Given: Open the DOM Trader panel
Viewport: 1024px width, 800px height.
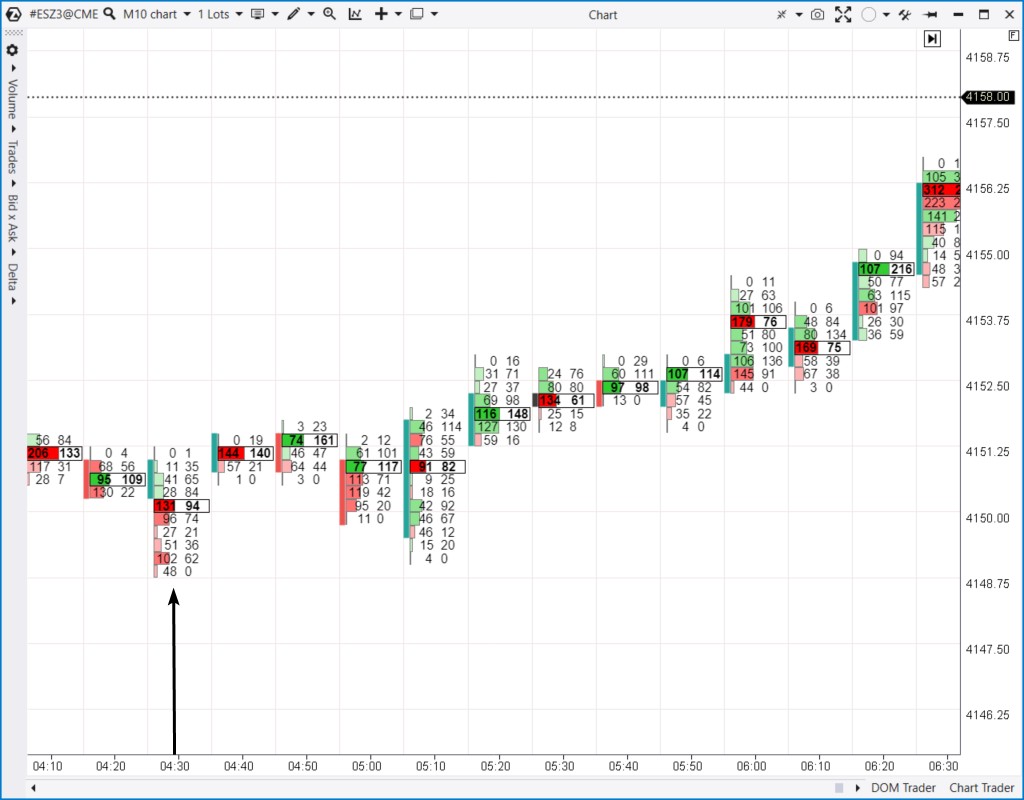Looking at the screenshot, I should [x=904, y=788].
